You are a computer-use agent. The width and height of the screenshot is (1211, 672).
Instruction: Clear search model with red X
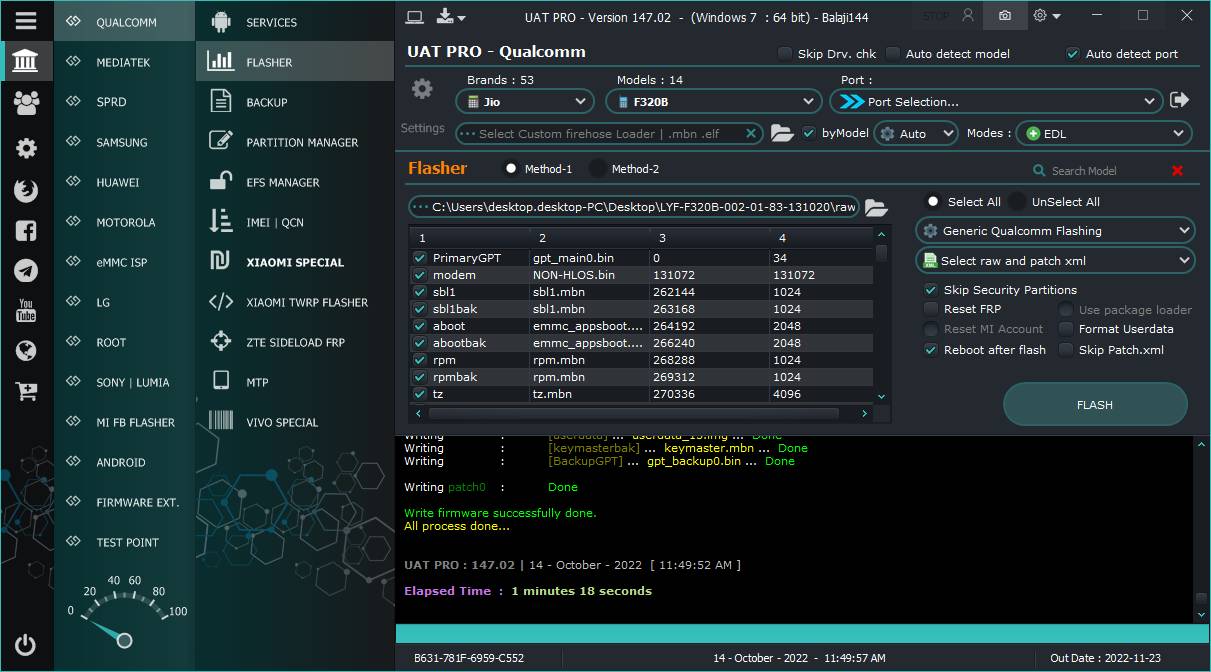[1177, 170]
